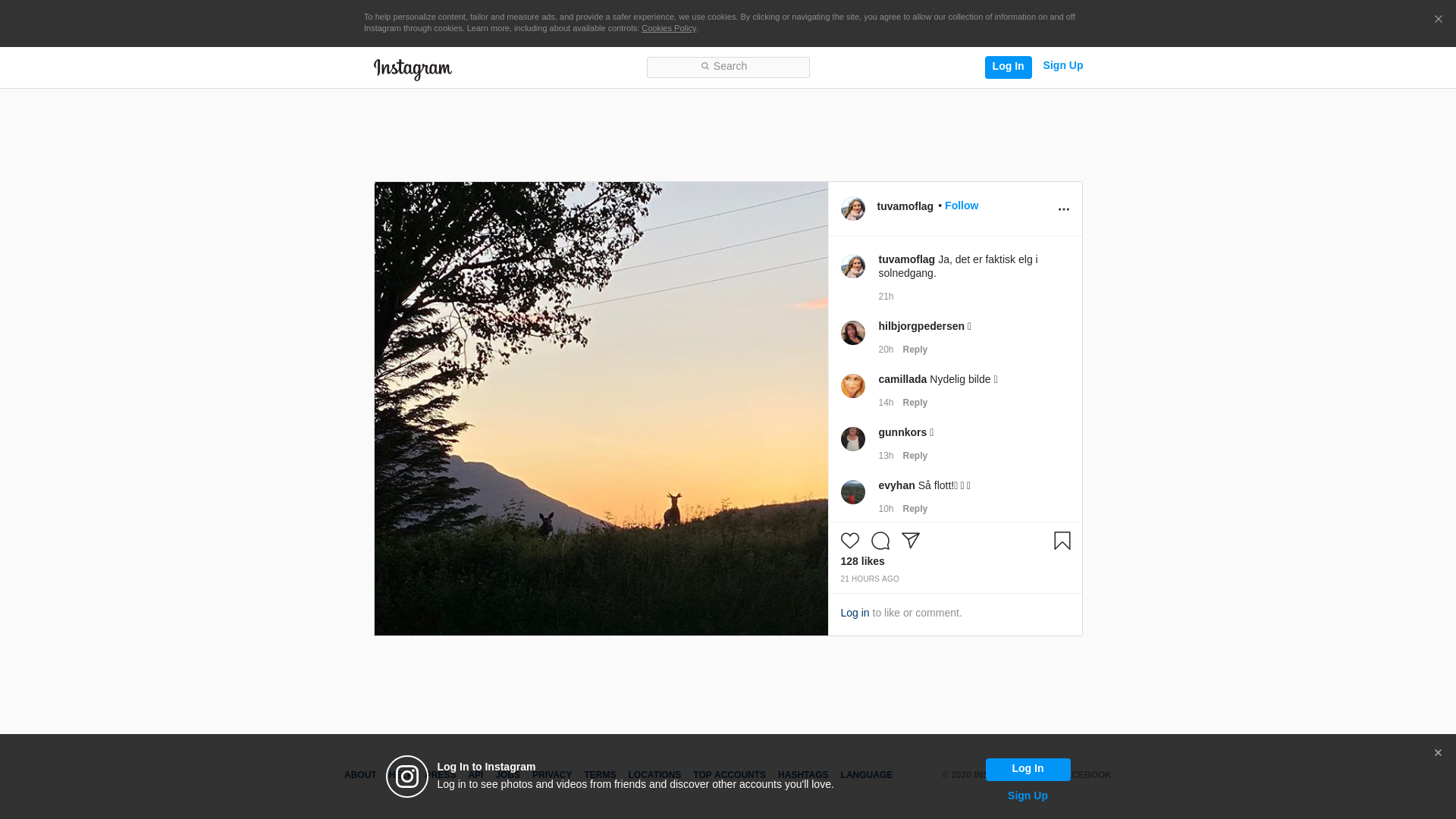The image size is (1456, 819).
Task: Open tuvamoflag profile picture in post header
Action: tap(853, 209)
